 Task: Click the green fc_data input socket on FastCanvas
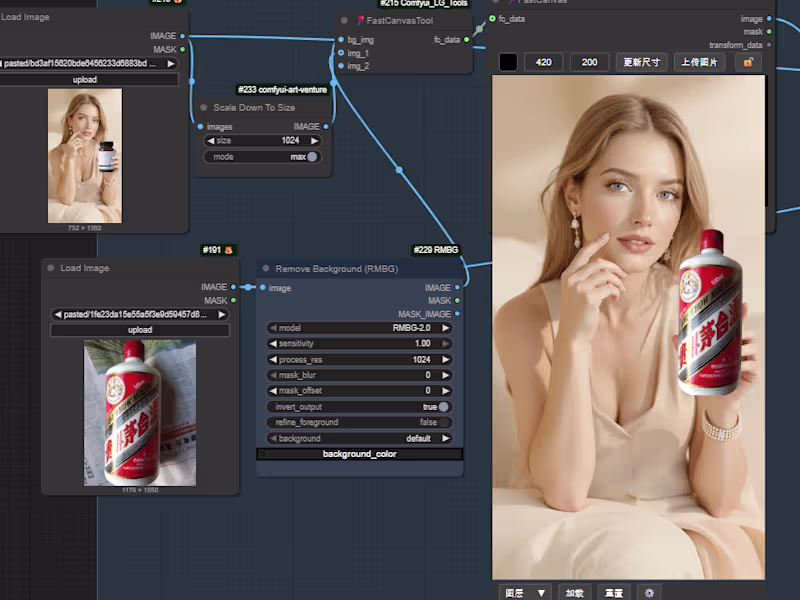(492, 19)
